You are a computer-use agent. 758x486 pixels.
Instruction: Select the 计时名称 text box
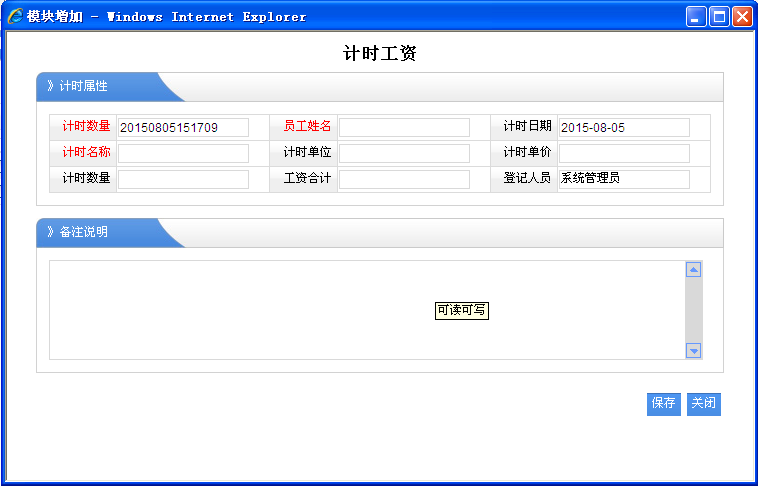coord(183,153)
